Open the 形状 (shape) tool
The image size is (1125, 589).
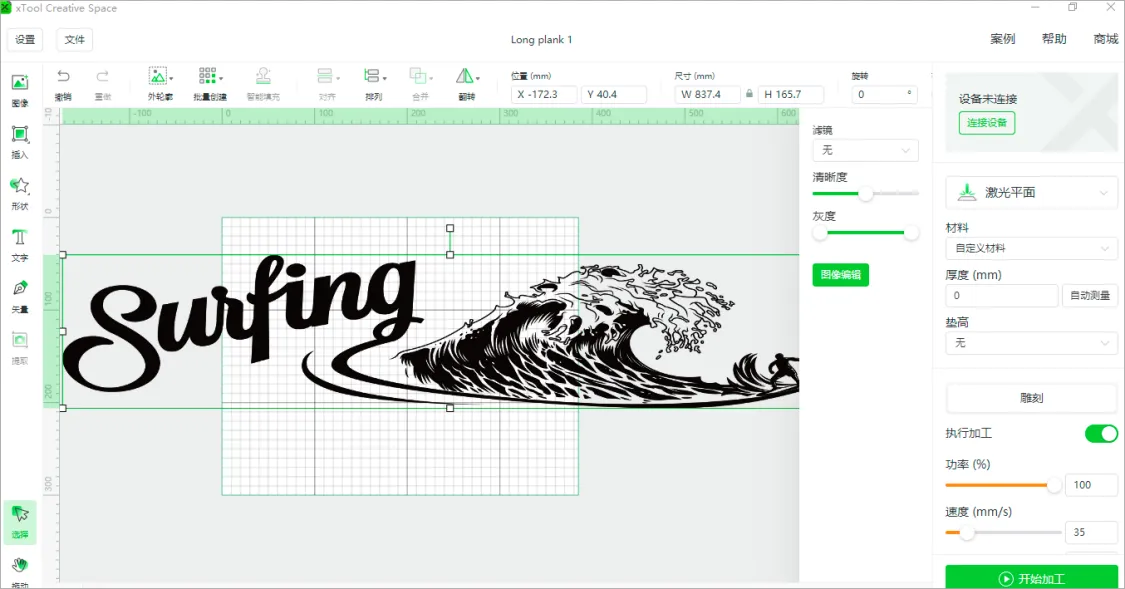(20, 194)
